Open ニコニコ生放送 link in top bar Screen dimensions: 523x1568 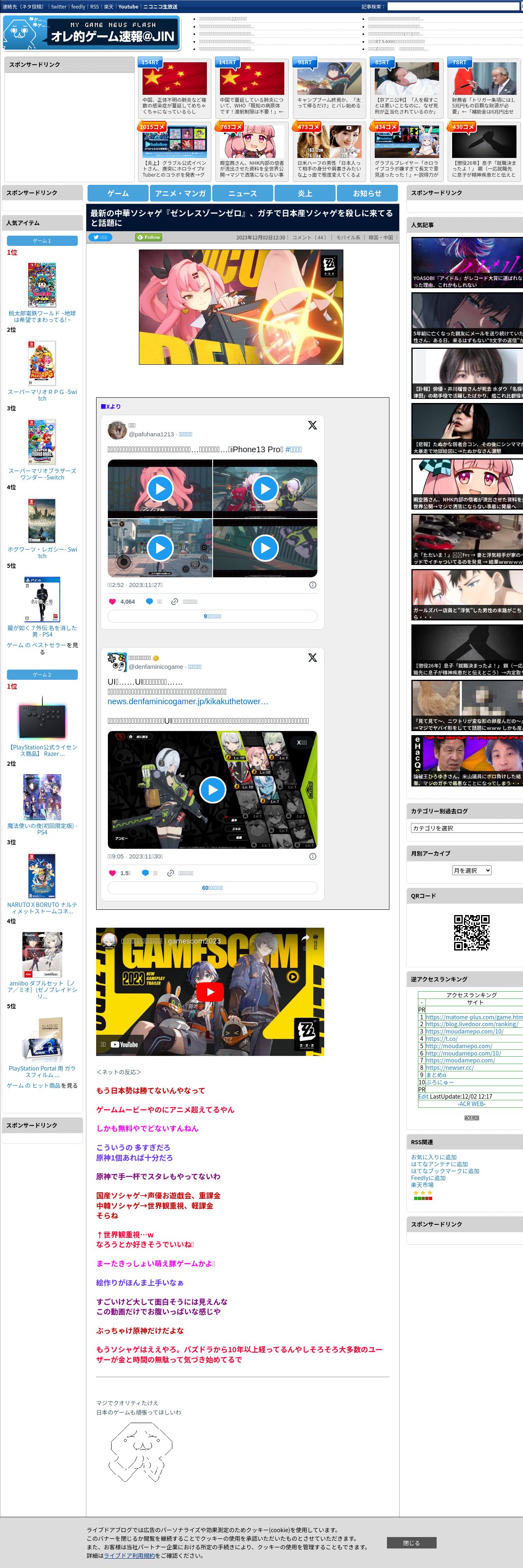pos(160,7)
